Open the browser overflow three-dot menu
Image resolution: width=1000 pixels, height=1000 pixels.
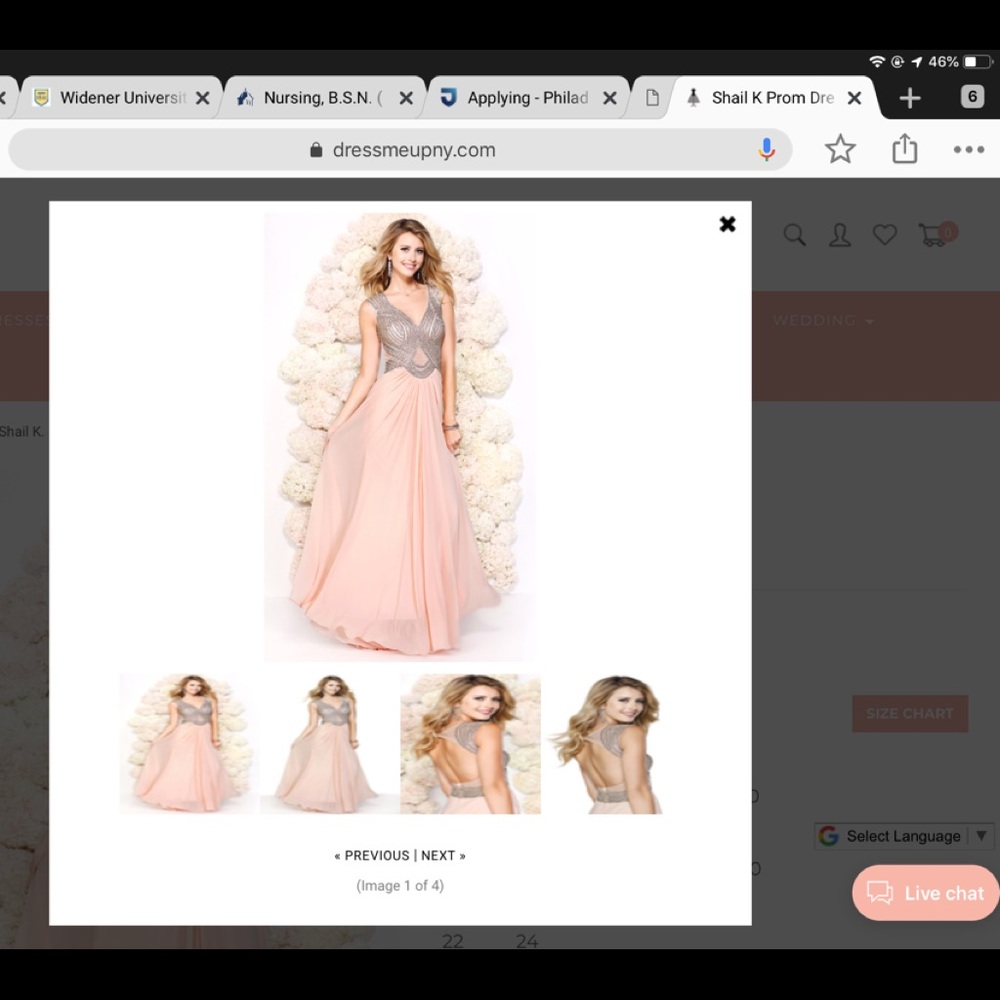click(968, 149)
